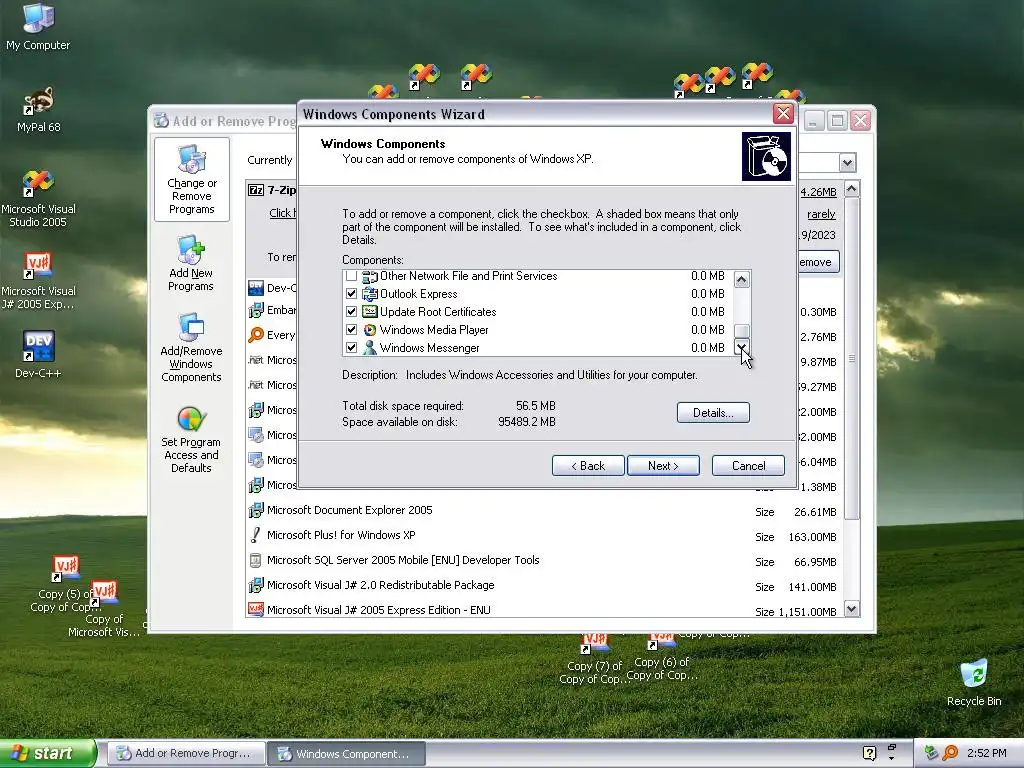Select Change or Remove Programs sidebar icon

[x=191, y=180]
